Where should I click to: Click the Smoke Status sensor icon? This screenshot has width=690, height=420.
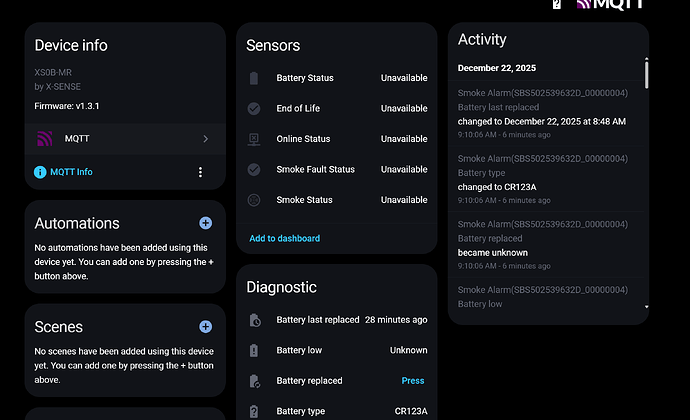254,200
